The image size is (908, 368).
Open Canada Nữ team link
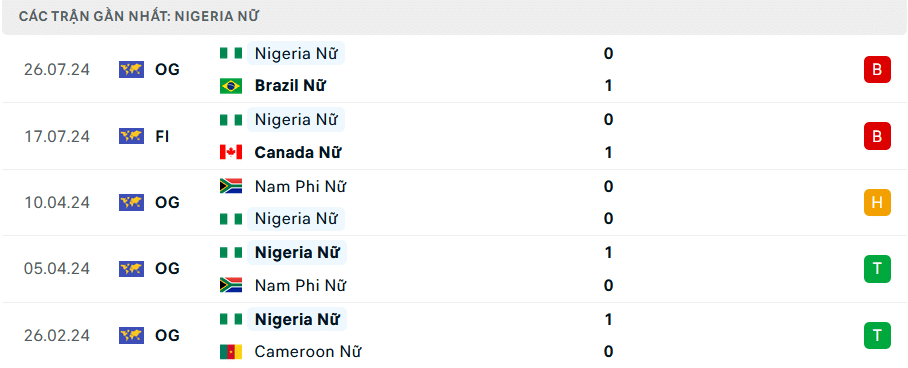click(x=298, y=153)
